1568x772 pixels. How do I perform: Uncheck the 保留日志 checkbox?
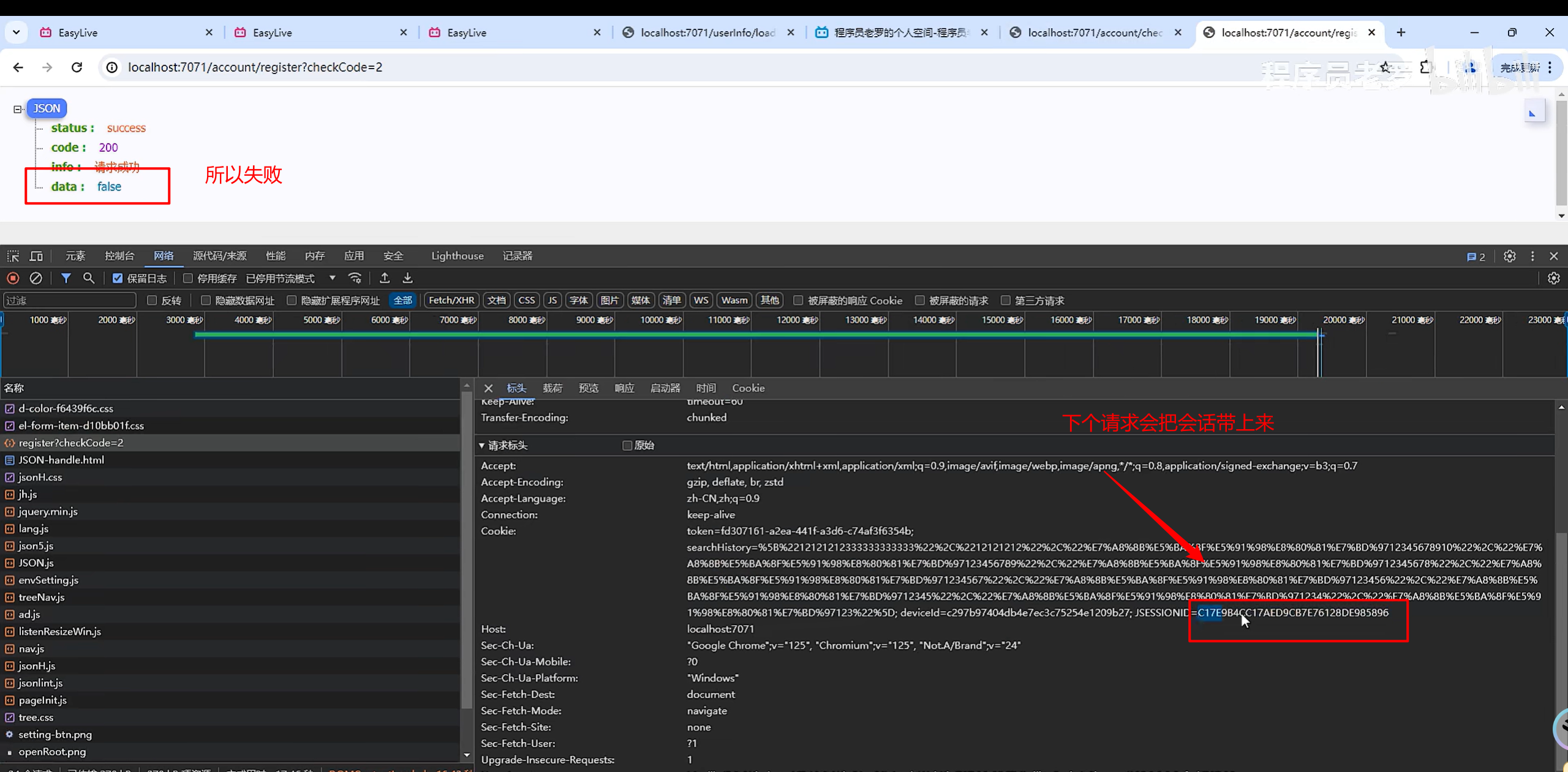point(118,279)
